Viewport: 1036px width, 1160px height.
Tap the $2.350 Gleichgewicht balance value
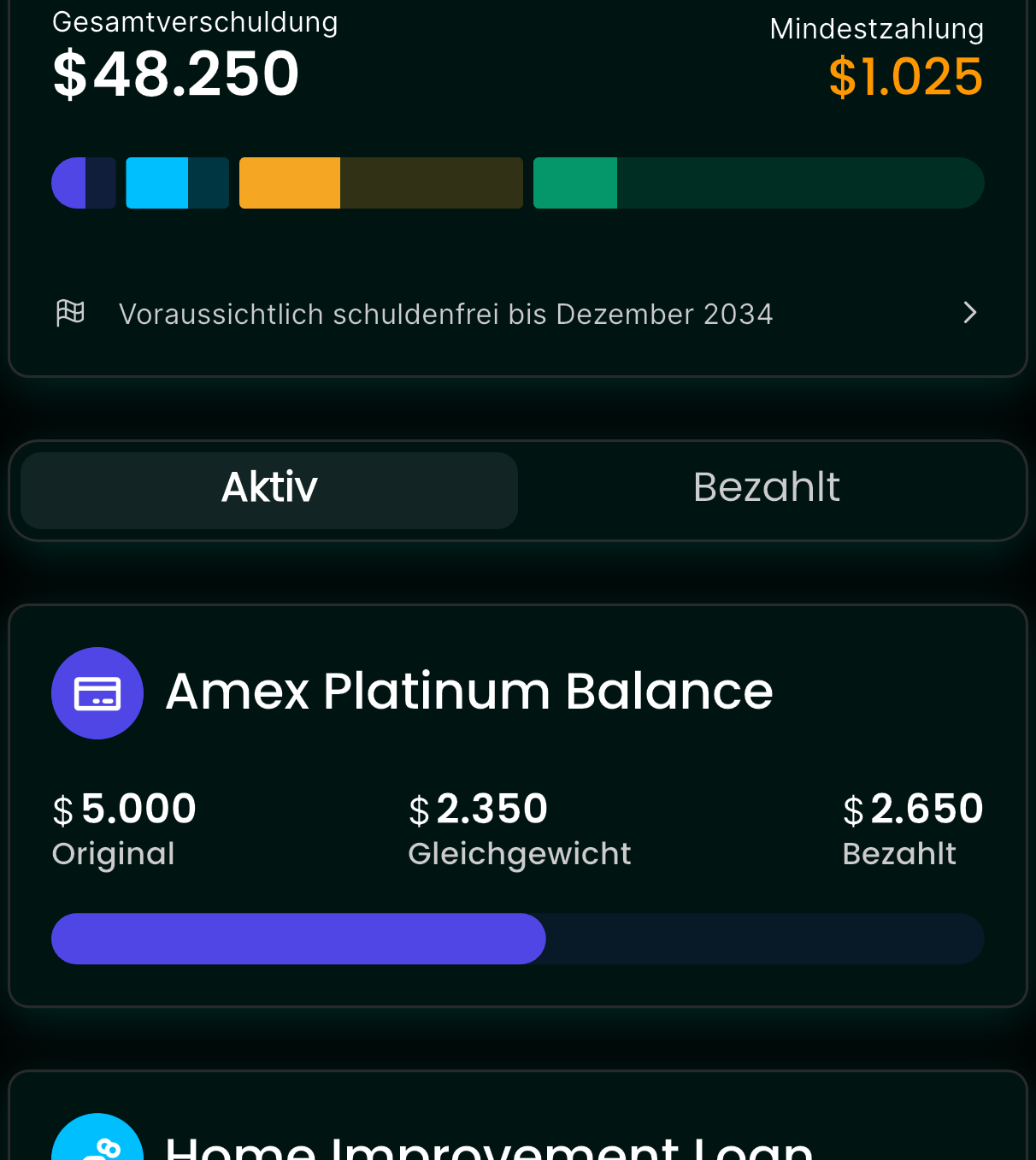coord(479,809)
